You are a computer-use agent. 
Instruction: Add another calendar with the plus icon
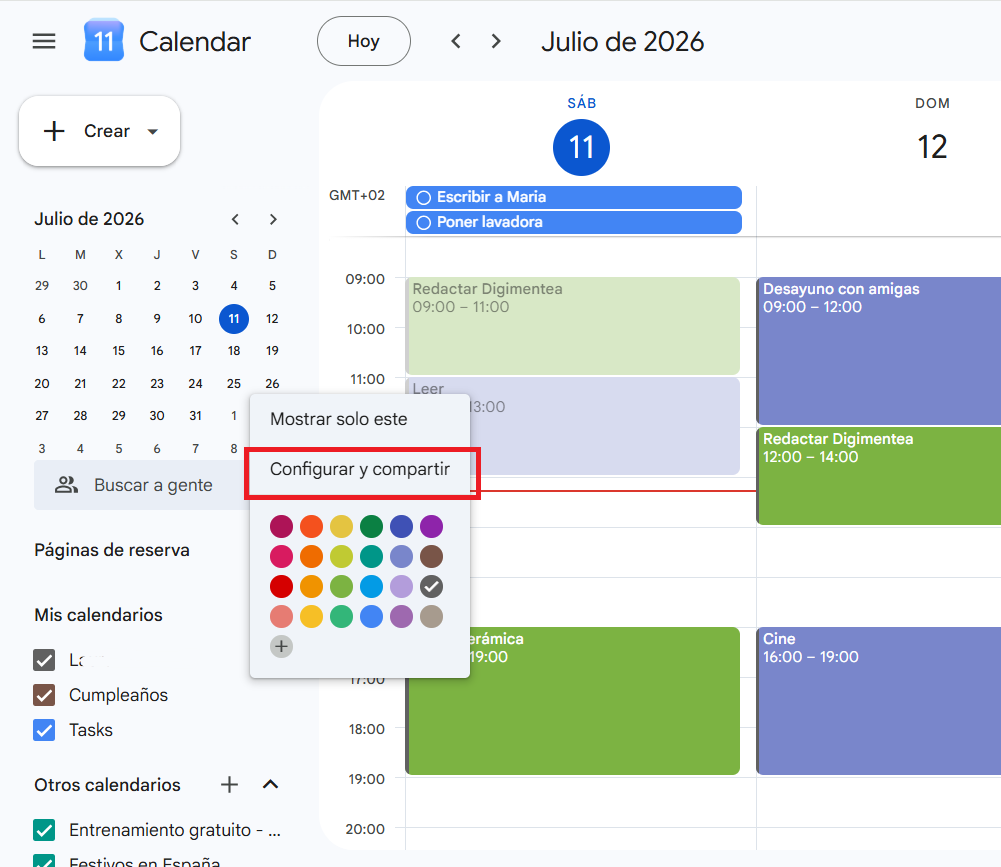point(229,785)
